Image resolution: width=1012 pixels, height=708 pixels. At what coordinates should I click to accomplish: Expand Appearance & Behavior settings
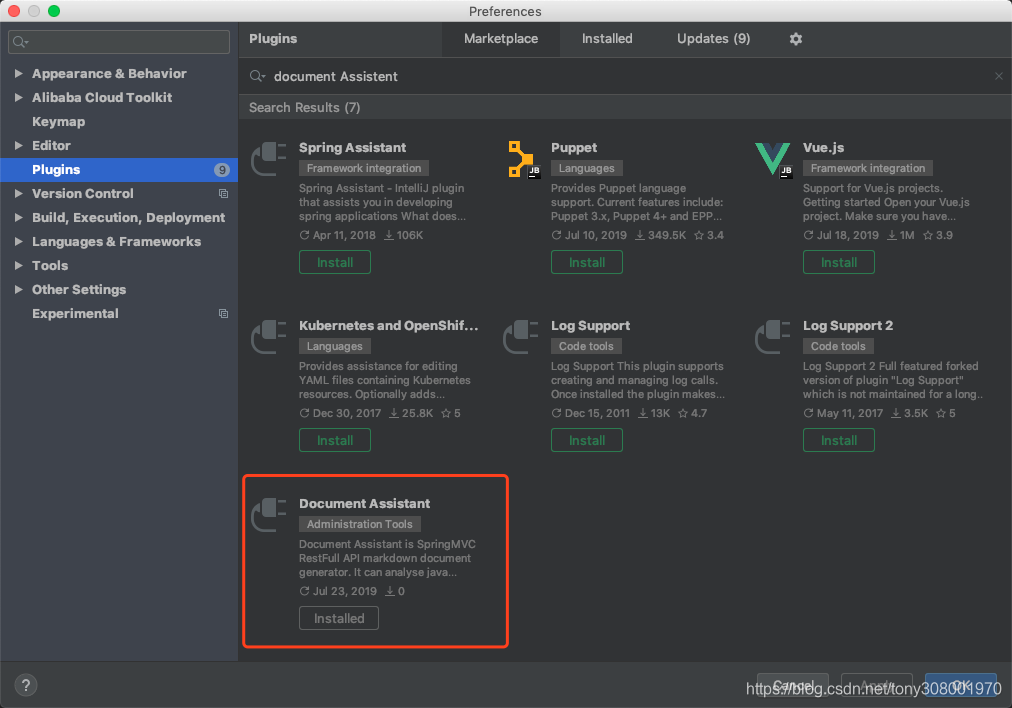pyautogui.click(x=19, y=74)
